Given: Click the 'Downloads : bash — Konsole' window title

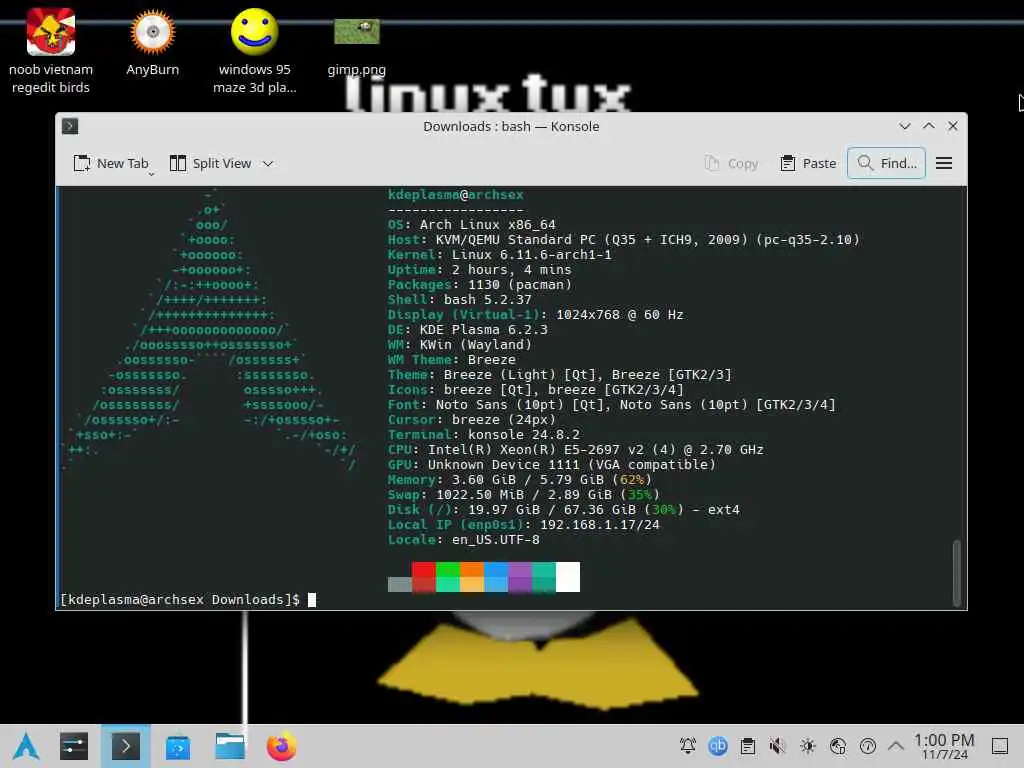Looking at the screenshot, I should point(511,127).
